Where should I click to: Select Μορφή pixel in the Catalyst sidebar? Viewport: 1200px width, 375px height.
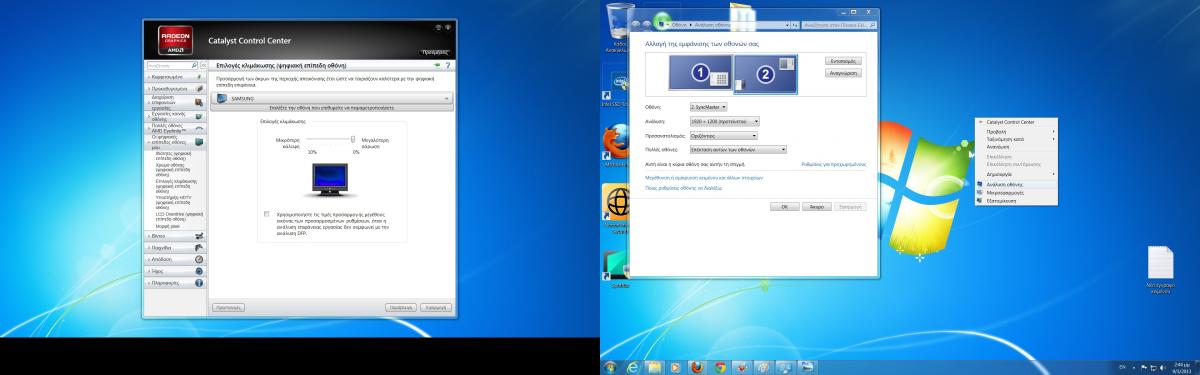tap(169, 226)
